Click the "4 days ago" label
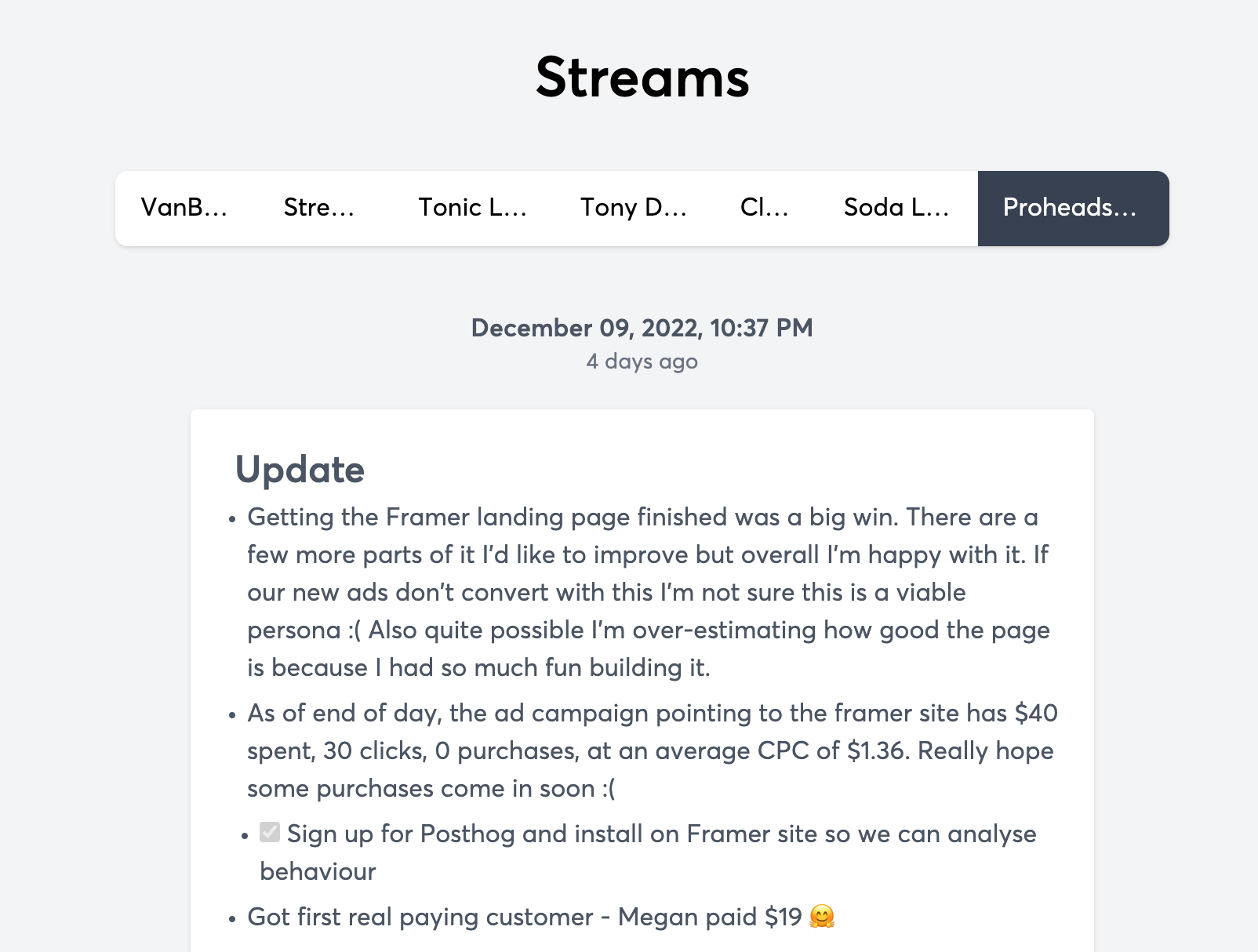1258x952 pixels. click(642, 362)
